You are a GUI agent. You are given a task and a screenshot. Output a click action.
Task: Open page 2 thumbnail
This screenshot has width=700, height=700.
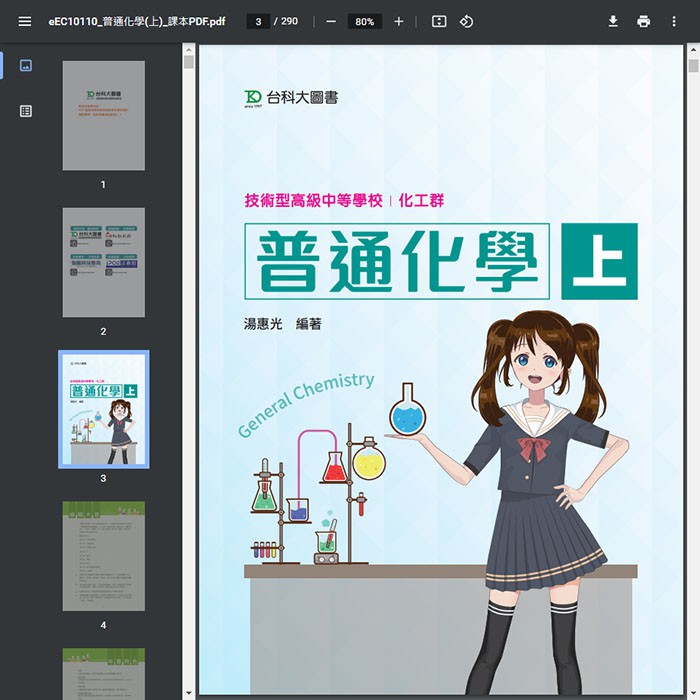[103, 262]
